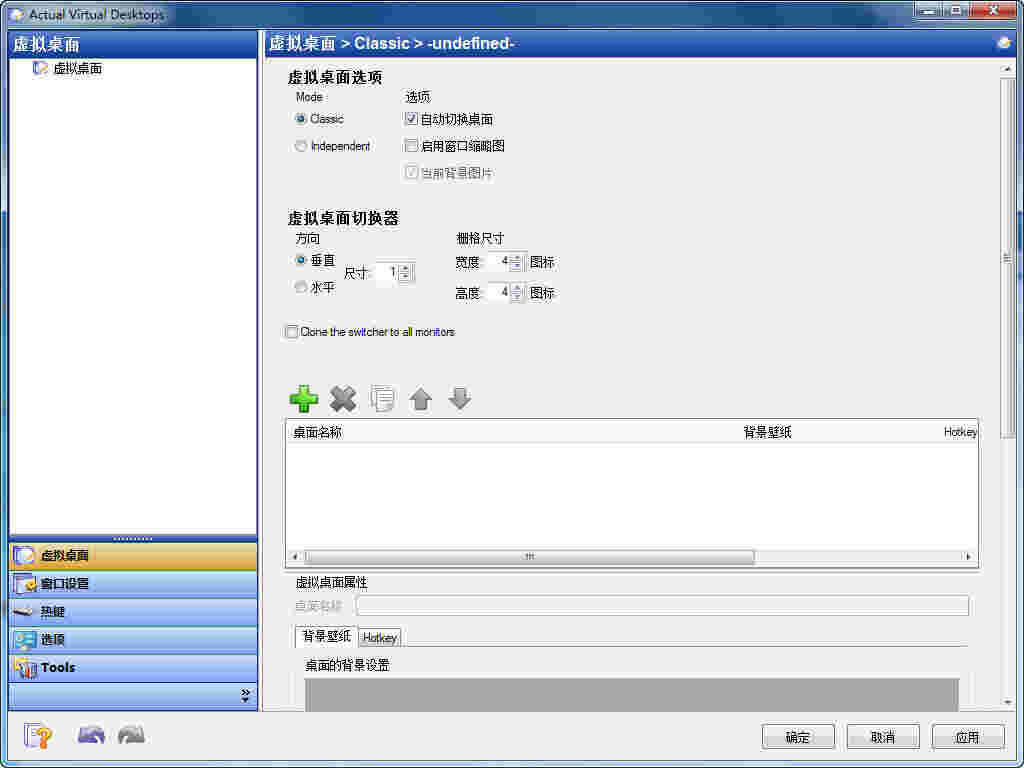The image size is (1024, 768).
Task: Click the 应用 button
Action: pos(967,737)
